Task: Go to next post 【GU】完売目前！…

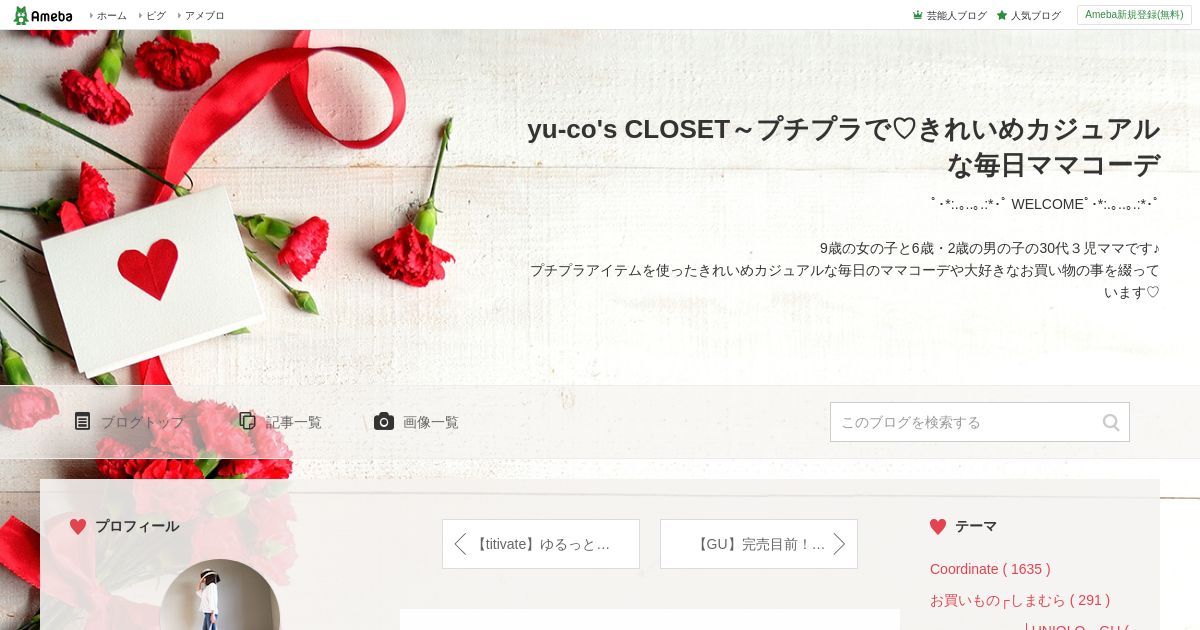Action: click(759, 544)
